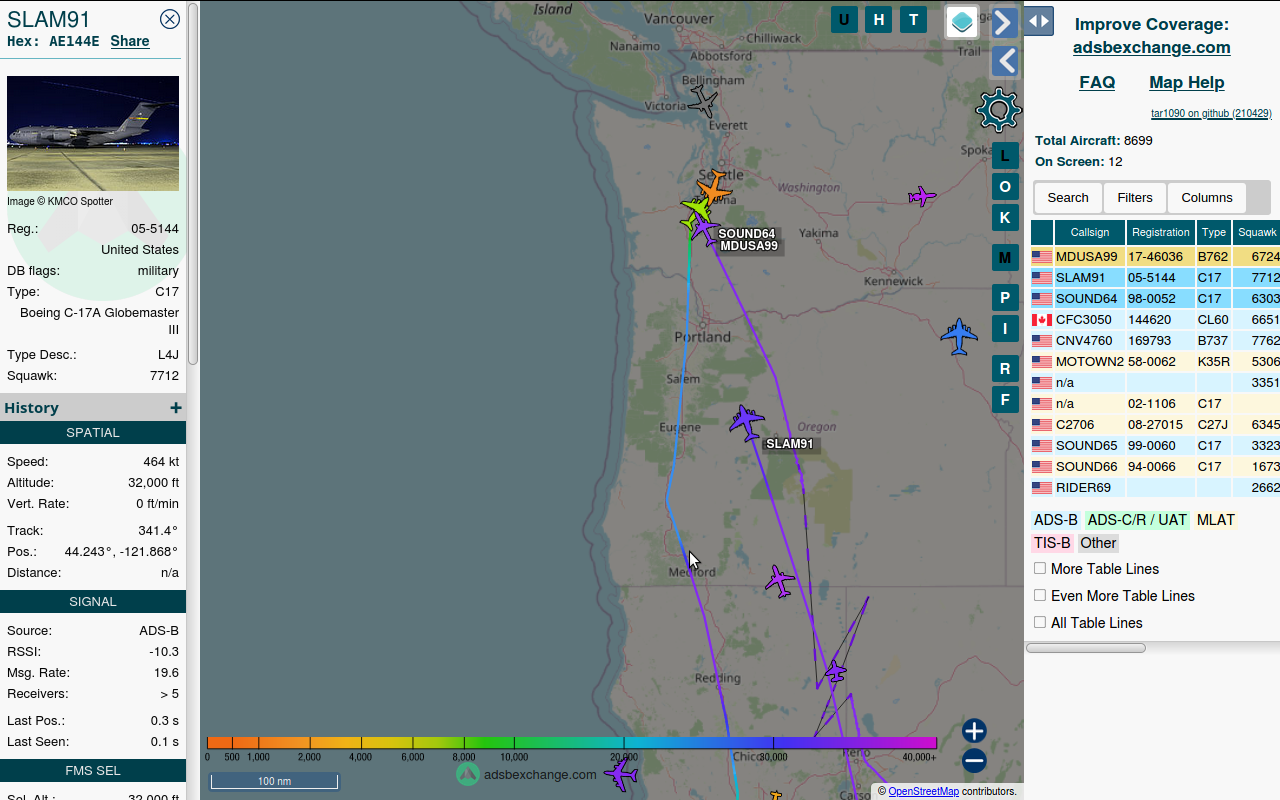
Task: Select the MOTOWN2 row in table
Action: click(x=1155, y=362)
